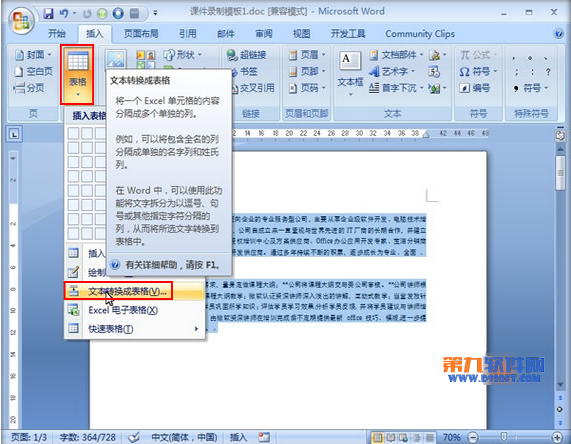Open the Page Number (页码) dropdown

click(307, 88)
